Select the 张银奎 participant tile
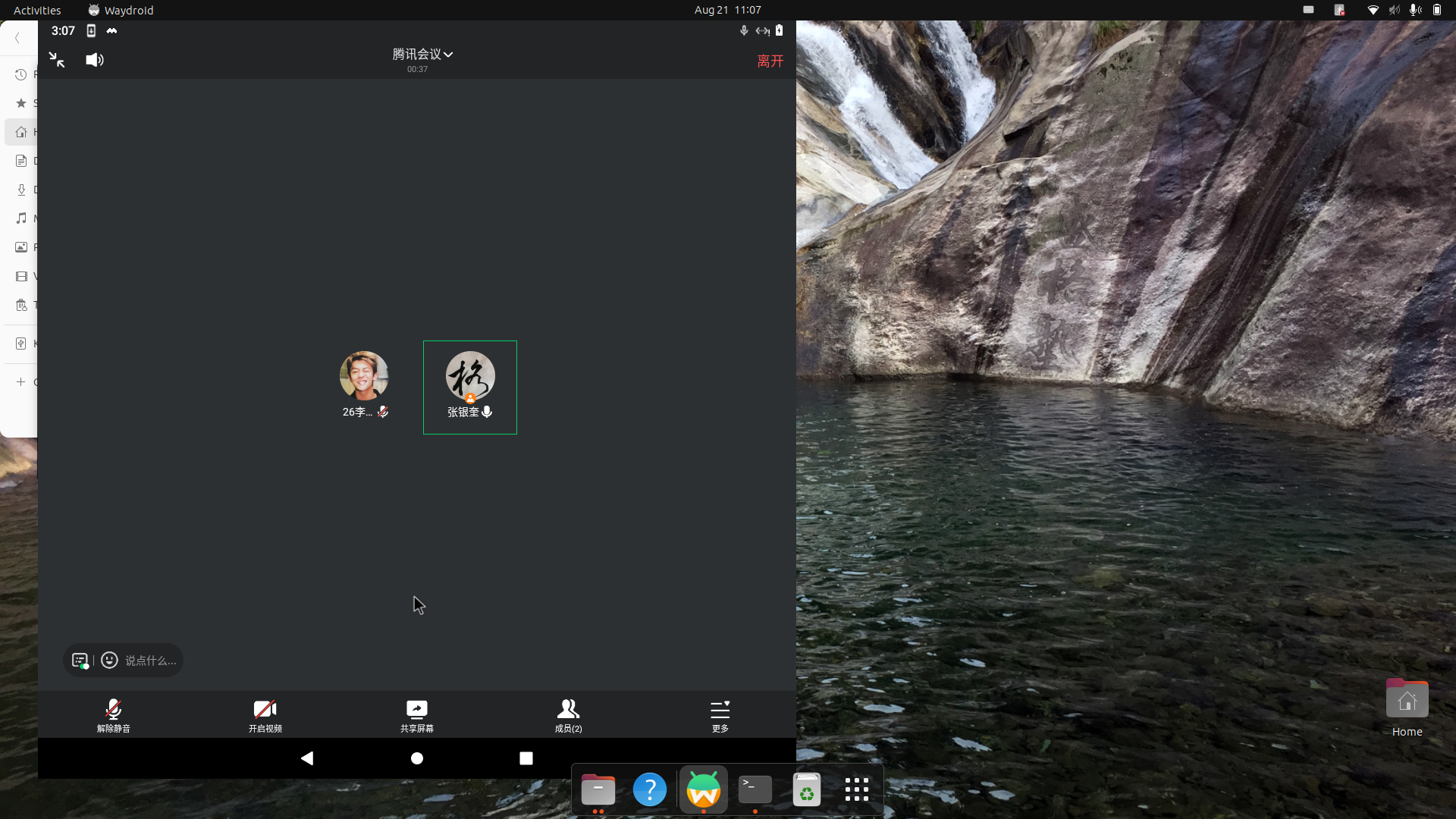 (x=470, y=388)
